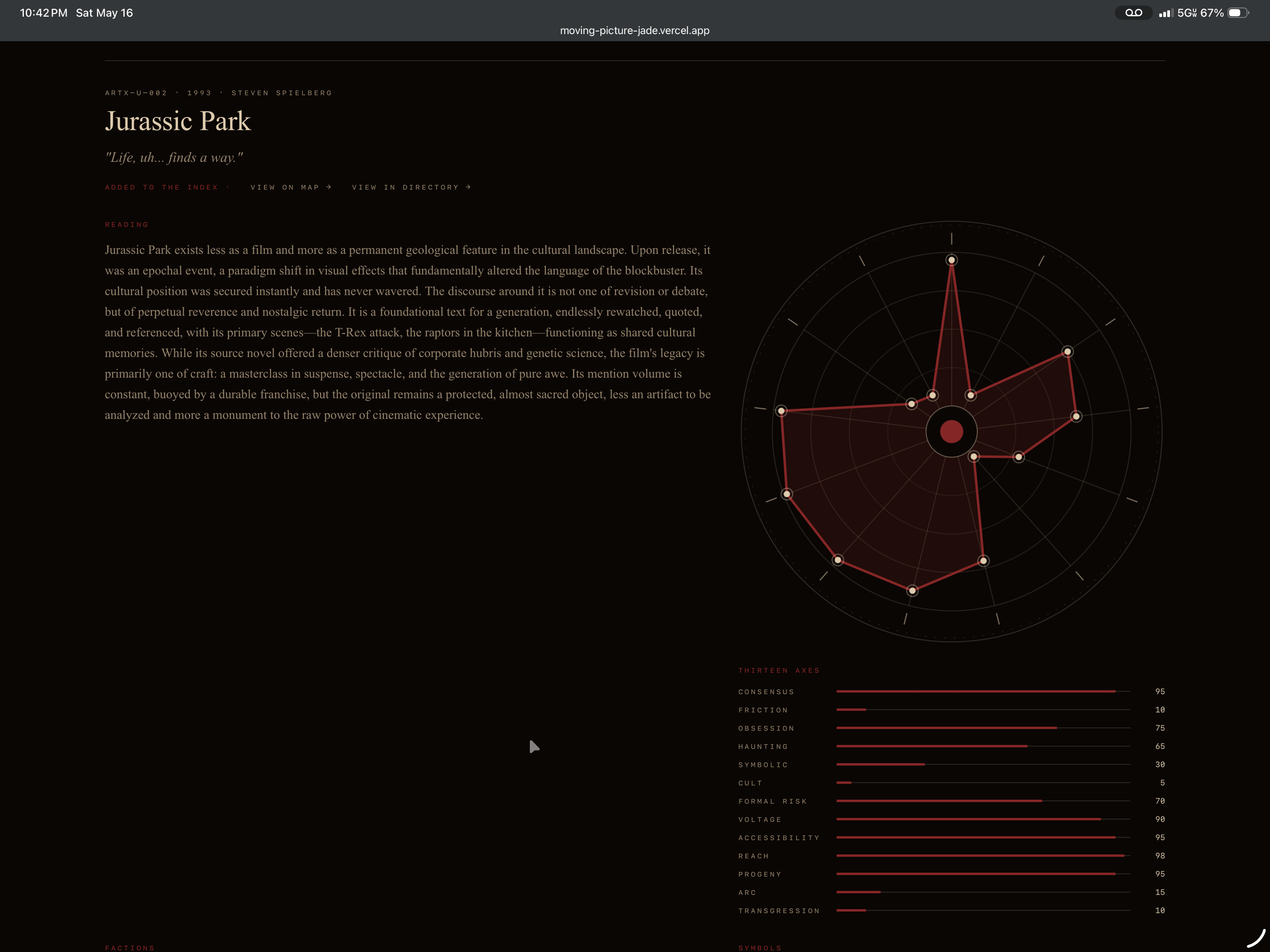Click the Thirteen Axes heading
The image size is (1270, 952).
(779, 670)
